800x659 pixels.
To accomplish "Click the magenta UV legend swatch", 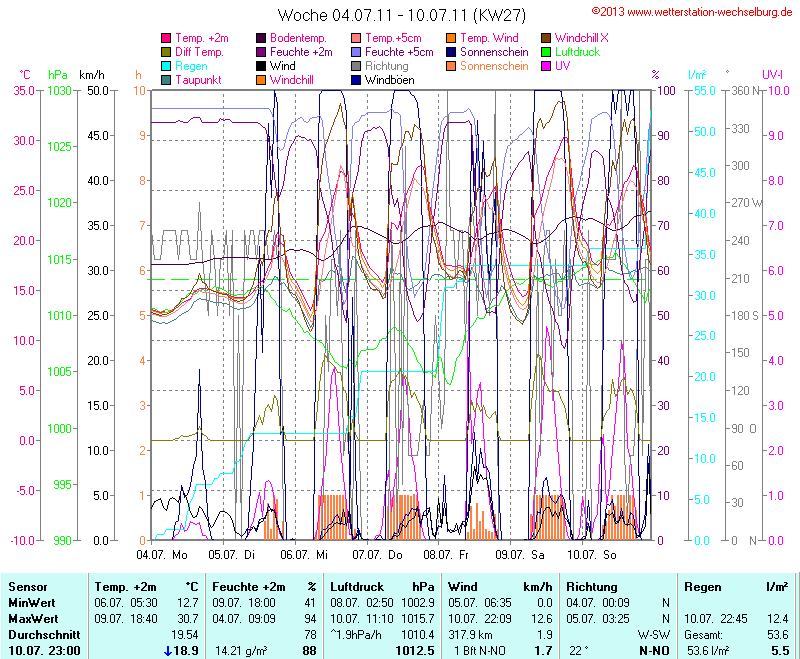I will coord(546,66).
